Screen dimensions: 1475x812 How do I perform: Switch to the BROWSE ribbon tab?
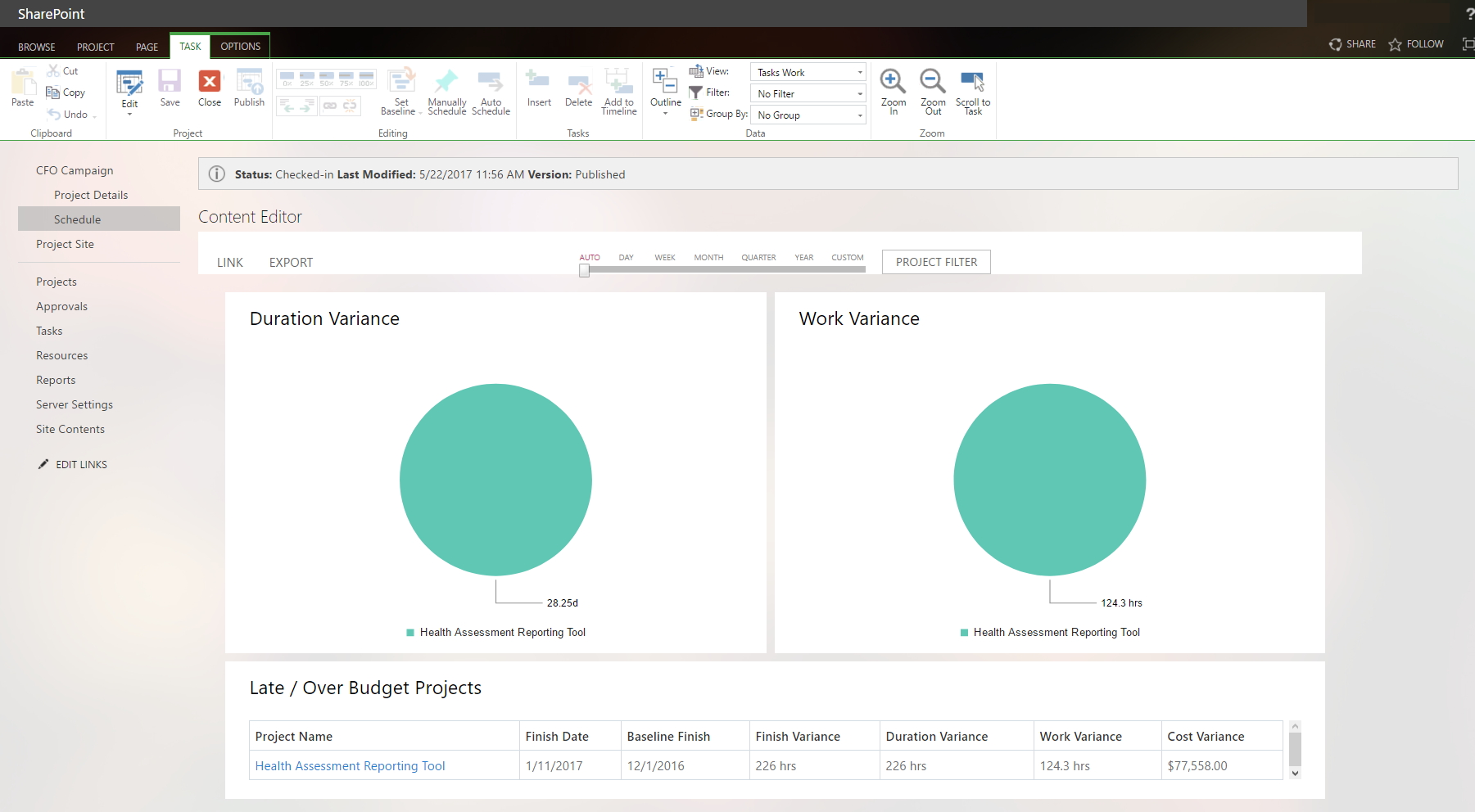click(37, 47)
